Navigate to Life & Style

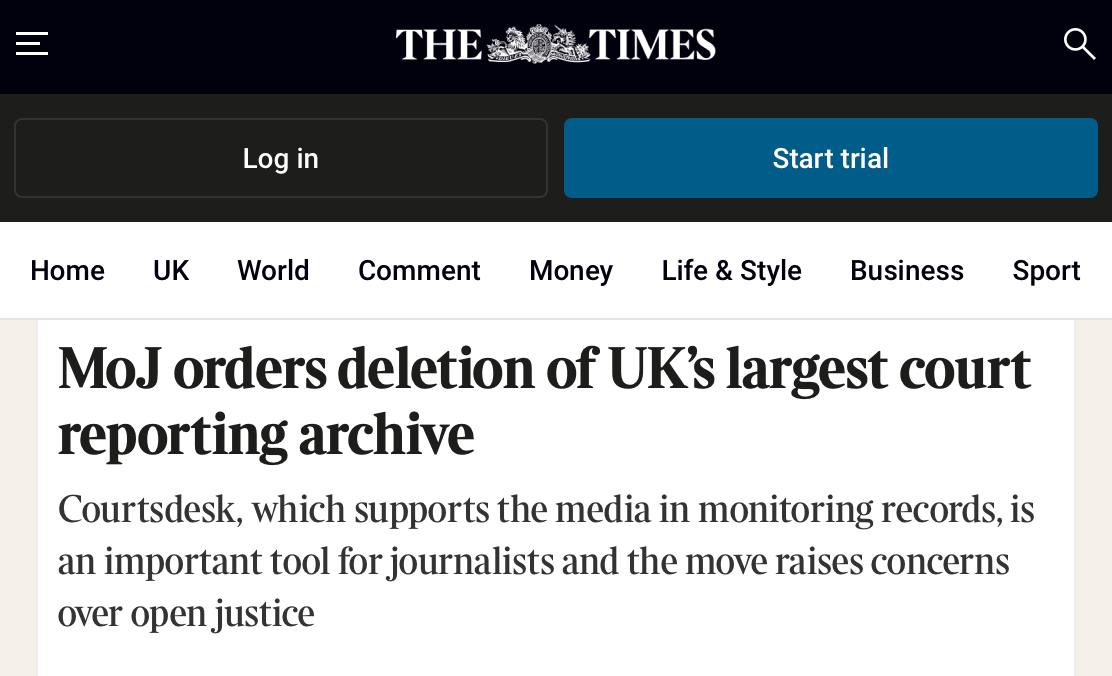[731, 271]
